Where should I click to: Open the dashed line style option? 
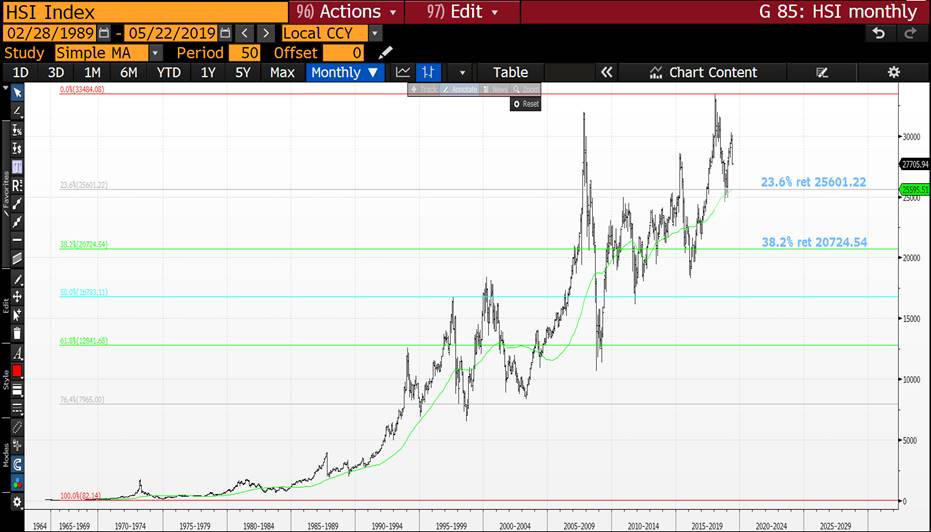coord(17,408)
